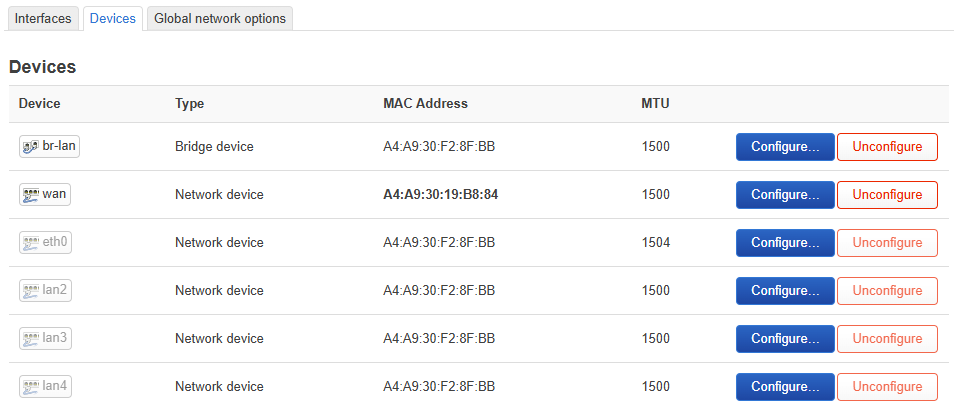The width and height of the screenshot is (961, 412).
Task: Configure the lan3 network device
Action: (785, 338)
